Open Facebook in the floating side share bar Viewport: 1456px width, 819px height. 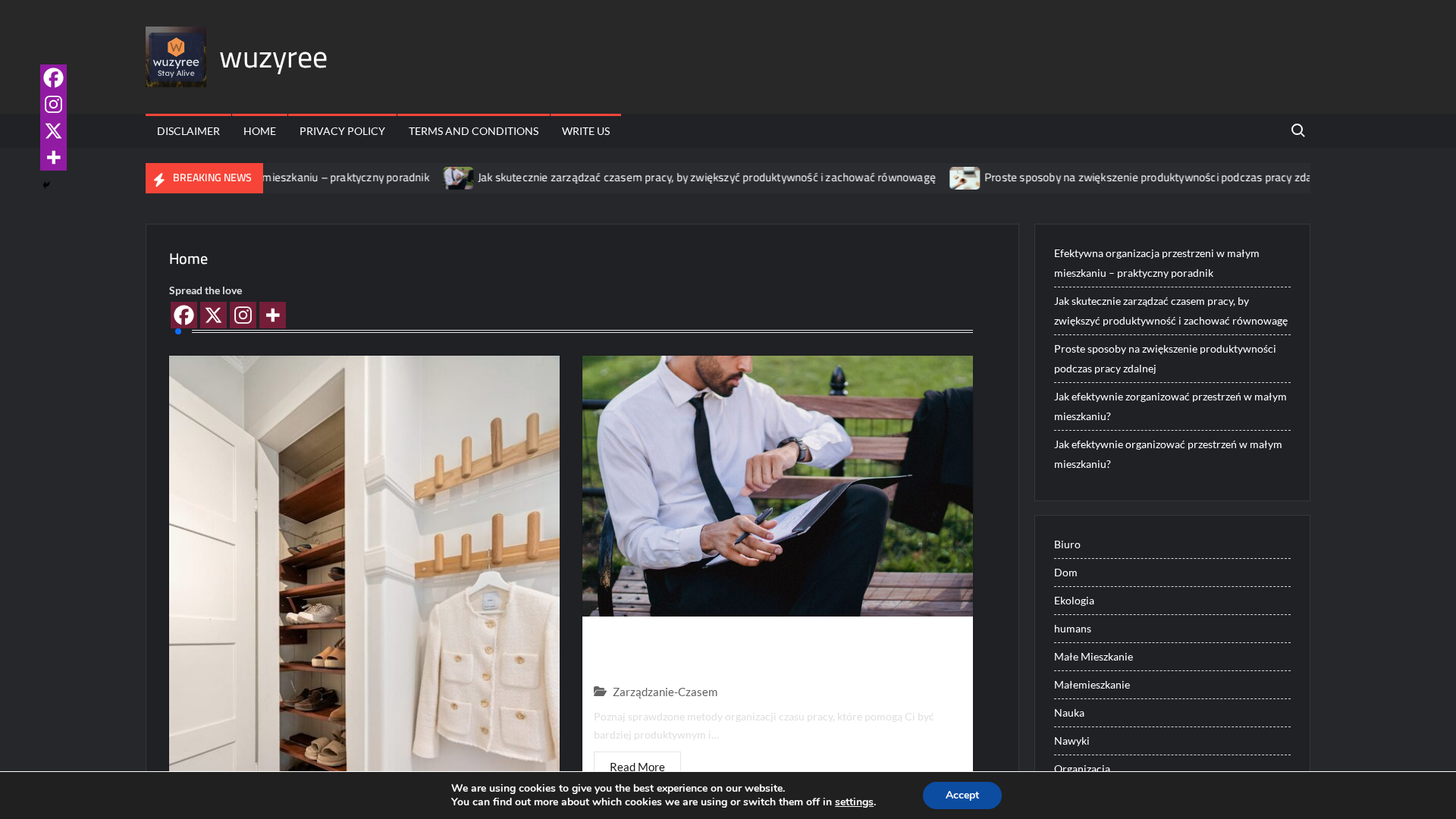[x=53, y=77]
